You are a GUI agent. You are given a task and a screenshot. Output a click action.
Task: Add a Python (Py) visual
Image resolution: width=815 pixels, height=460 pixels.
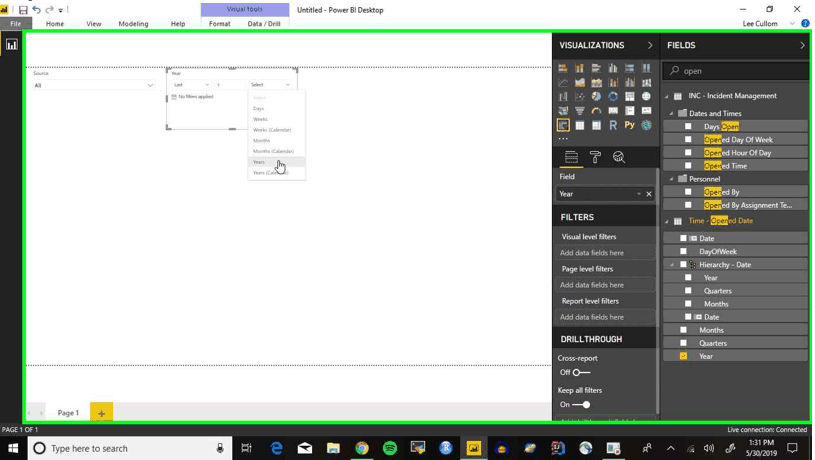(x=629, y=125)
